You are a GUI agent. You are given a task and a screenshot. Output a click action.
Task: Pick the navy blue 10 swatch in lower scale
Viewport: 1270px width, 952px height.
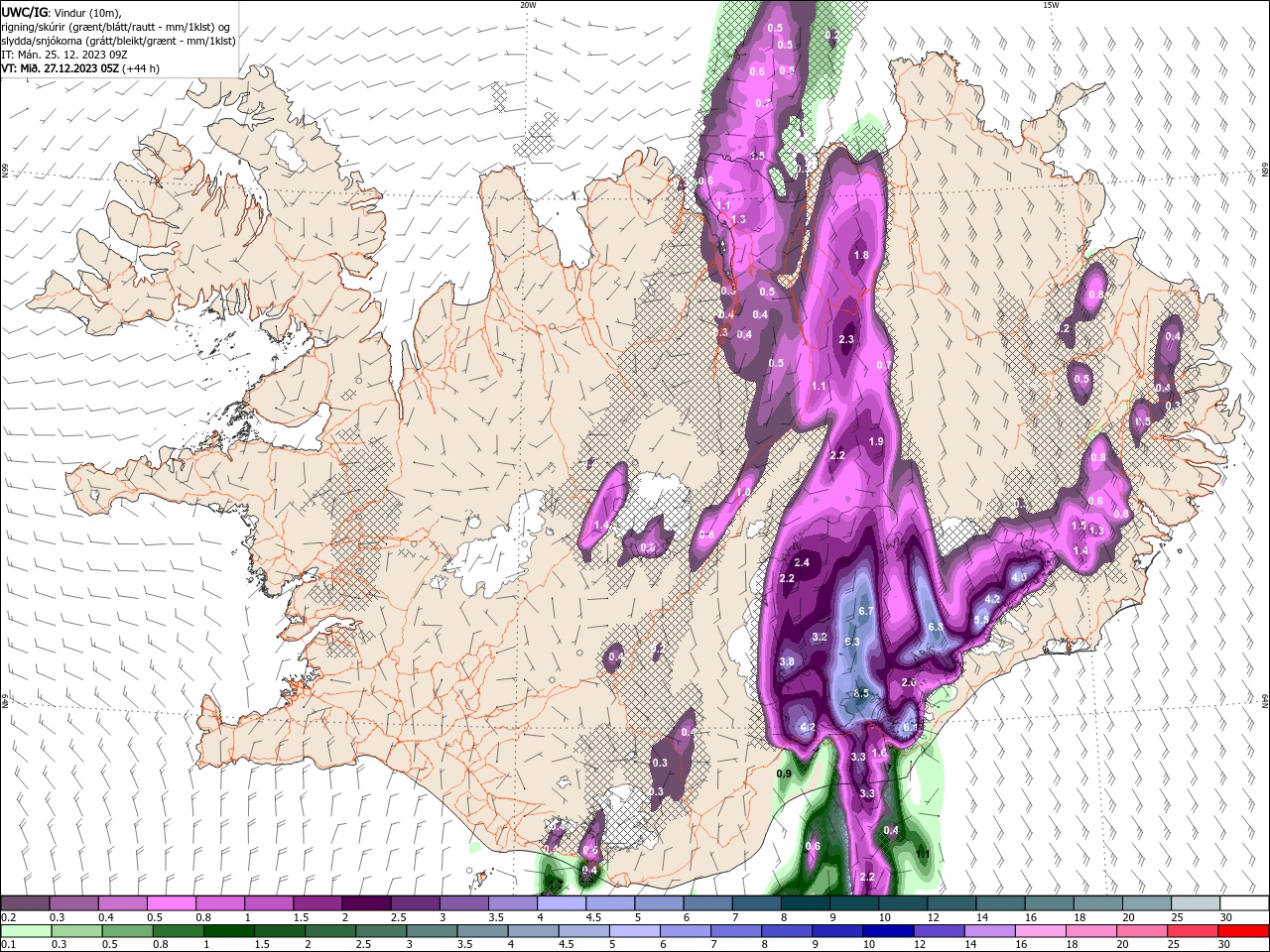tap(888, 931)
